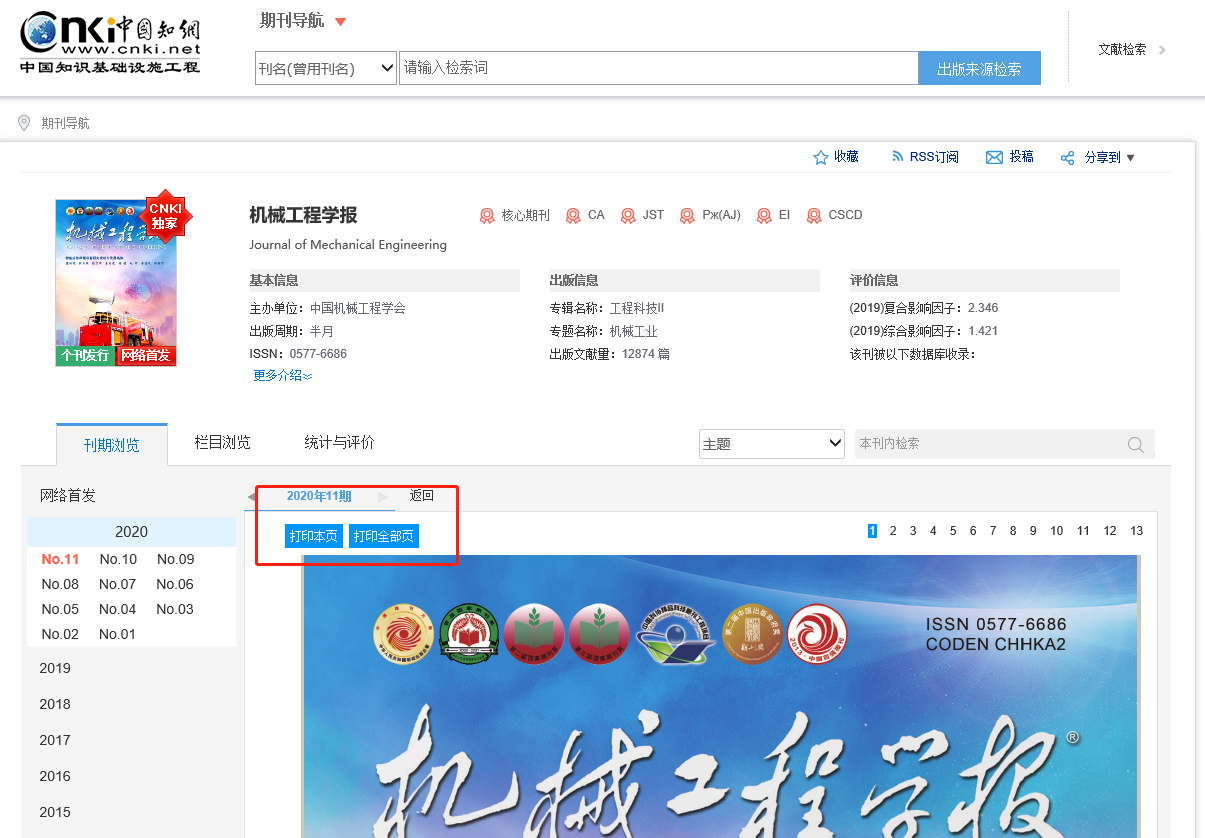Expand the 分享到 dropdown arrow
Viewport: 1205px width, 838px height.
1131,158
